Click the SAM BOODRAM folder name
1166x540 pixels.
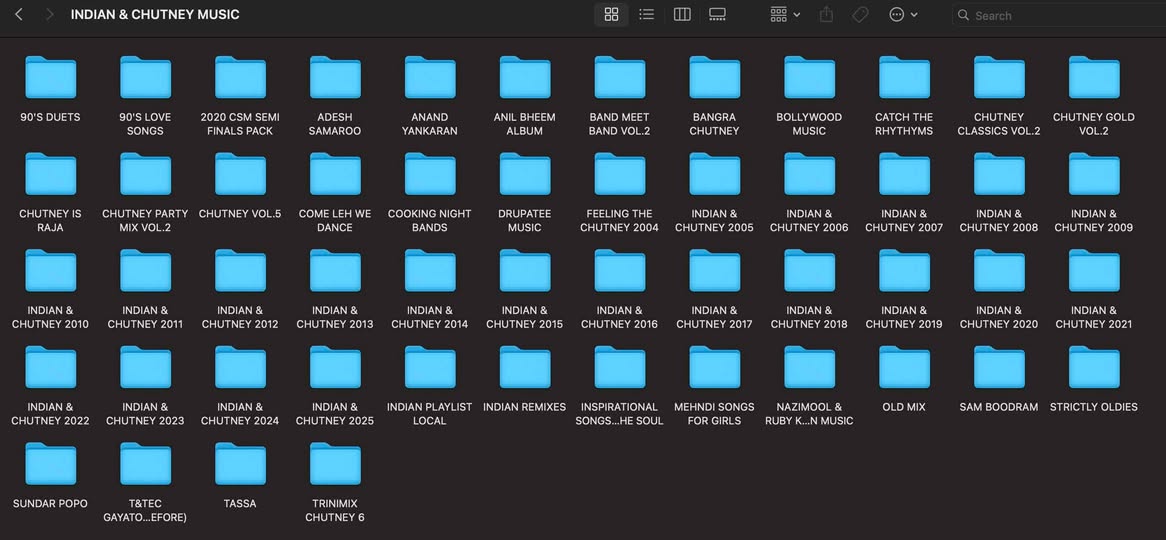[999, 407]
